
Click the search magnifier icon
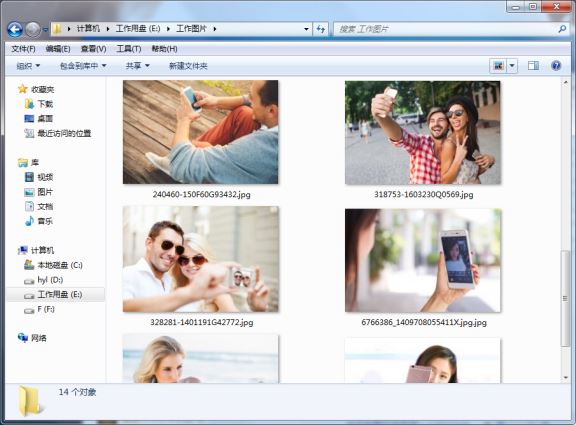click(562, 29)
